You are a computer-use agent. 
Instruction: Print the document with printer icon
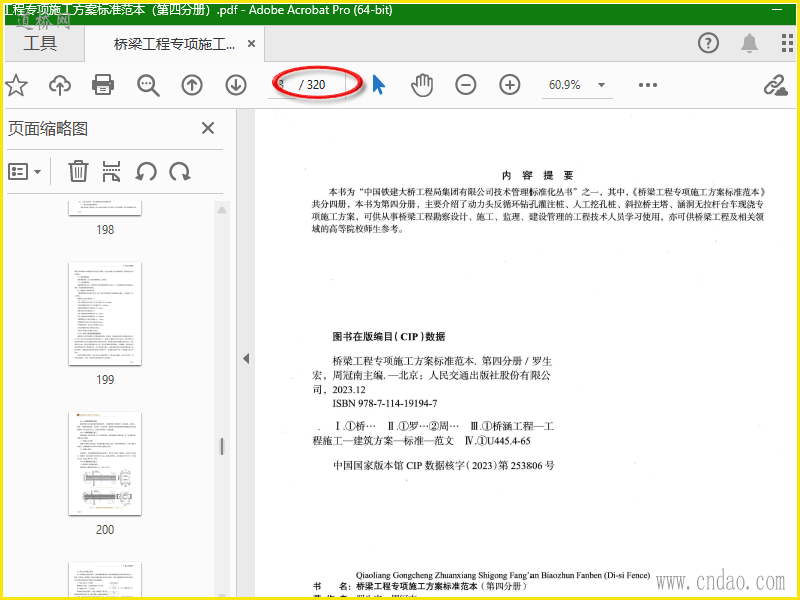(x=103, y=85)
